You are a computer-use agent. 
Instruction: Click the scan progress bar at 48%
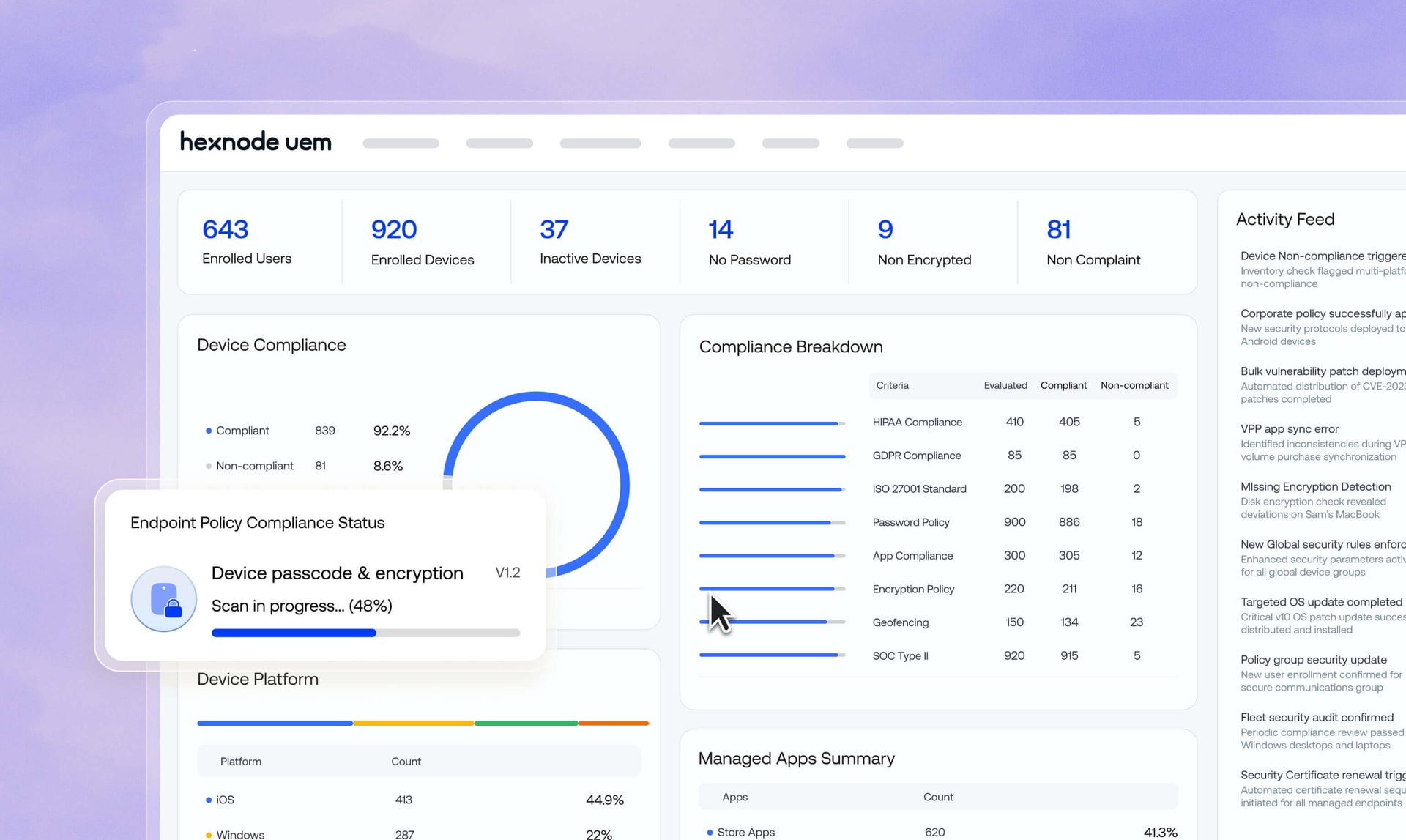tap(365, 633)
